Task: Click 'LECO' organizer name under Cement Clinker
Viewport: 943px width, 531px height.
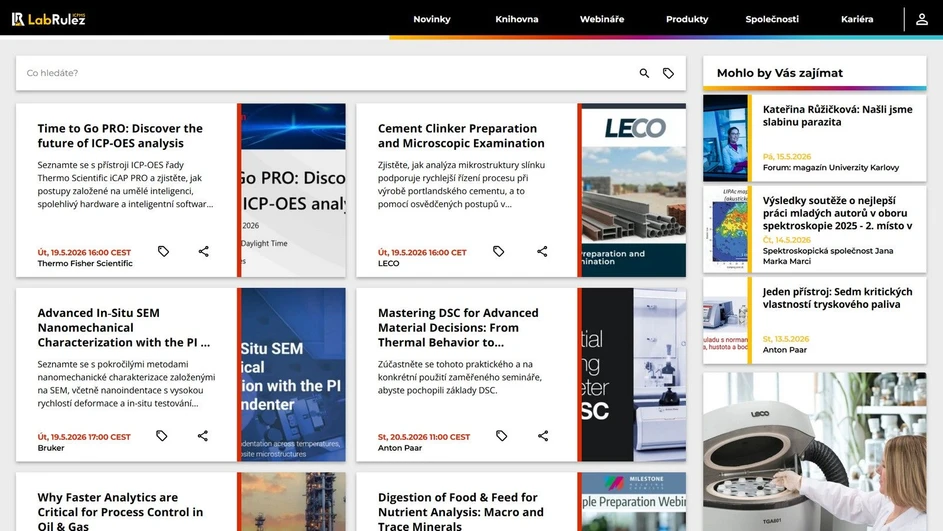Action: (x=389, y=263)
